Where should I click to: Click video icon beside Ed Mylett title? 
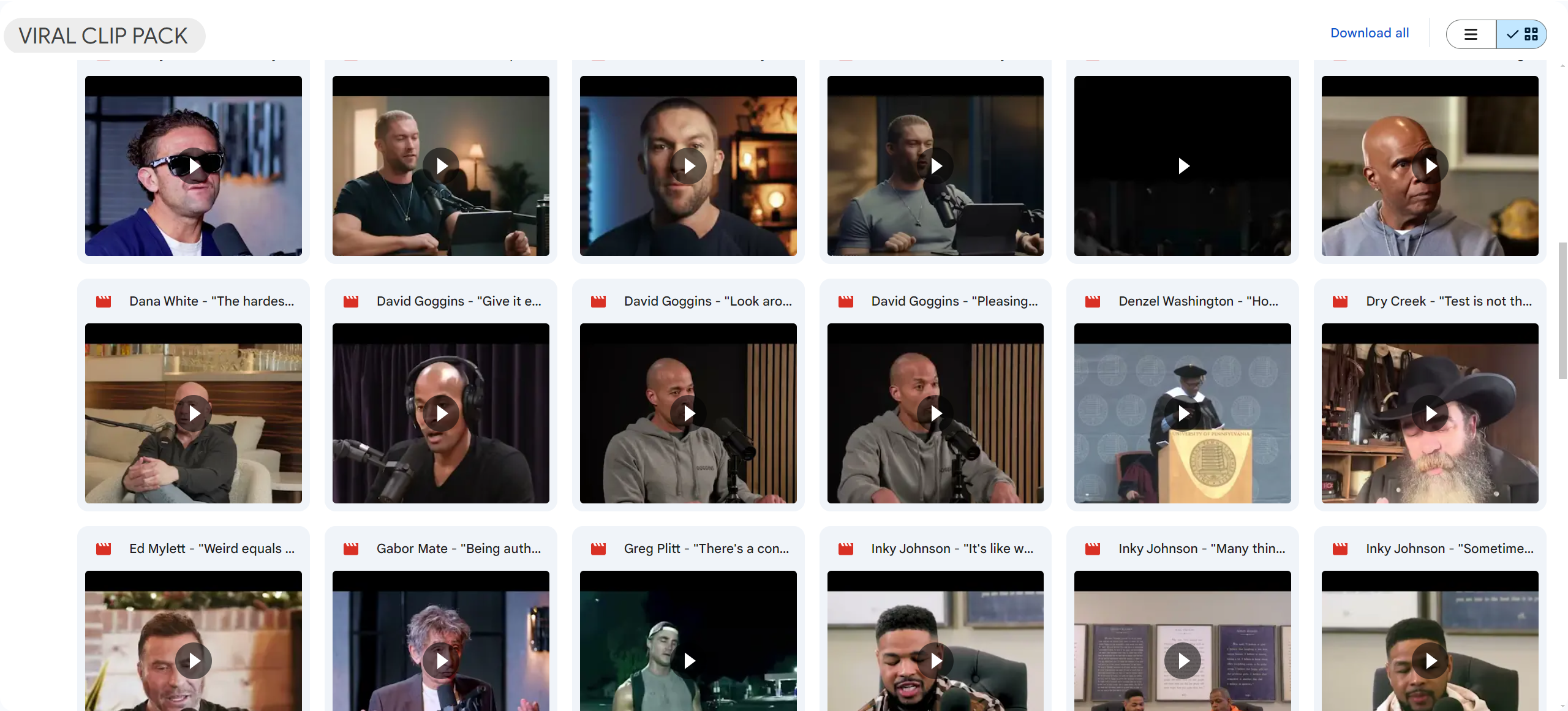tap(104, 549)
